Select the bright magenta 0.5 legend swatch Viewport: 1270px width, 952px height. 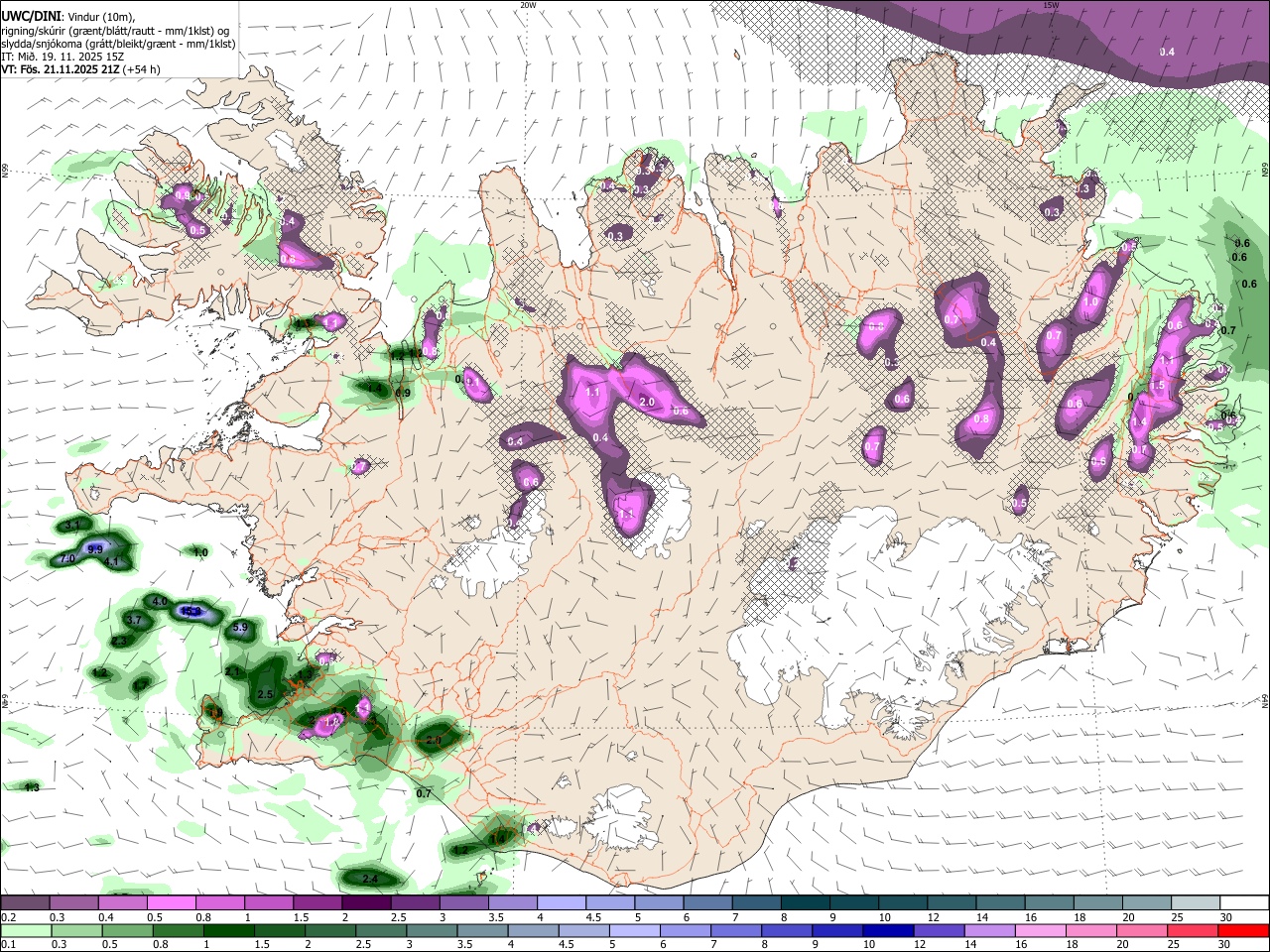coord(172,903)
